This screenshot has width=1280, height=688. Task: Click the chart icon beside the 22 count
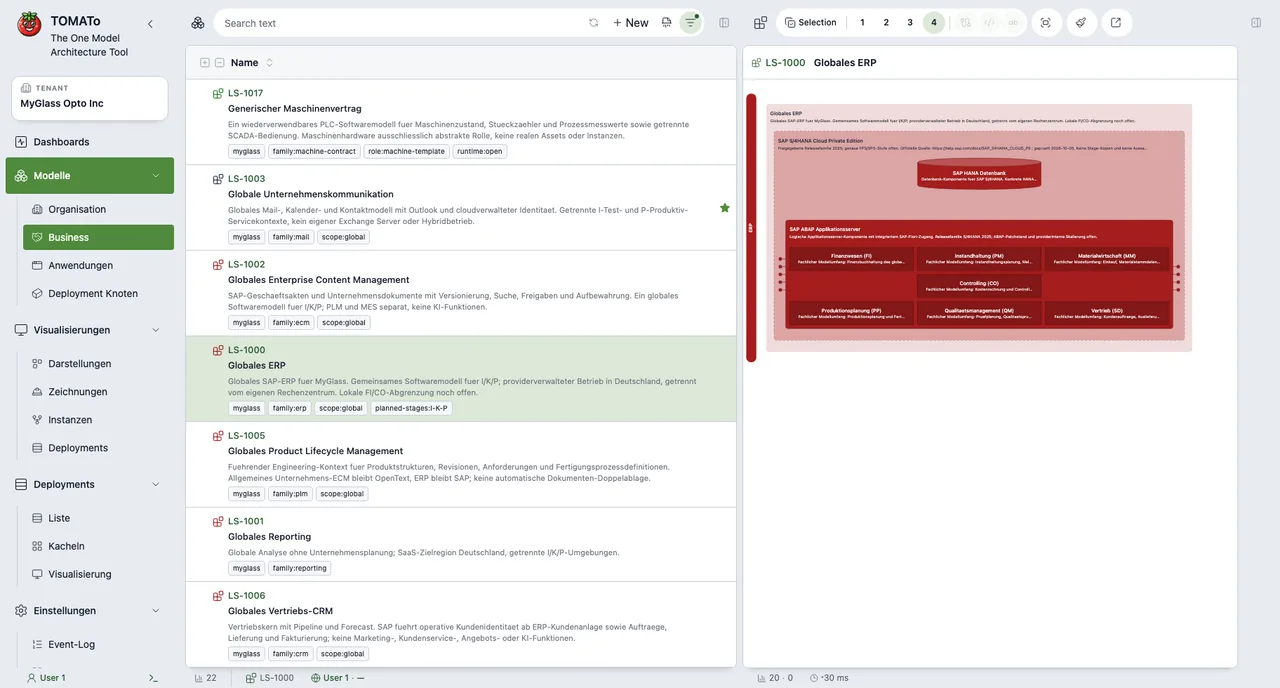(198, 678)
